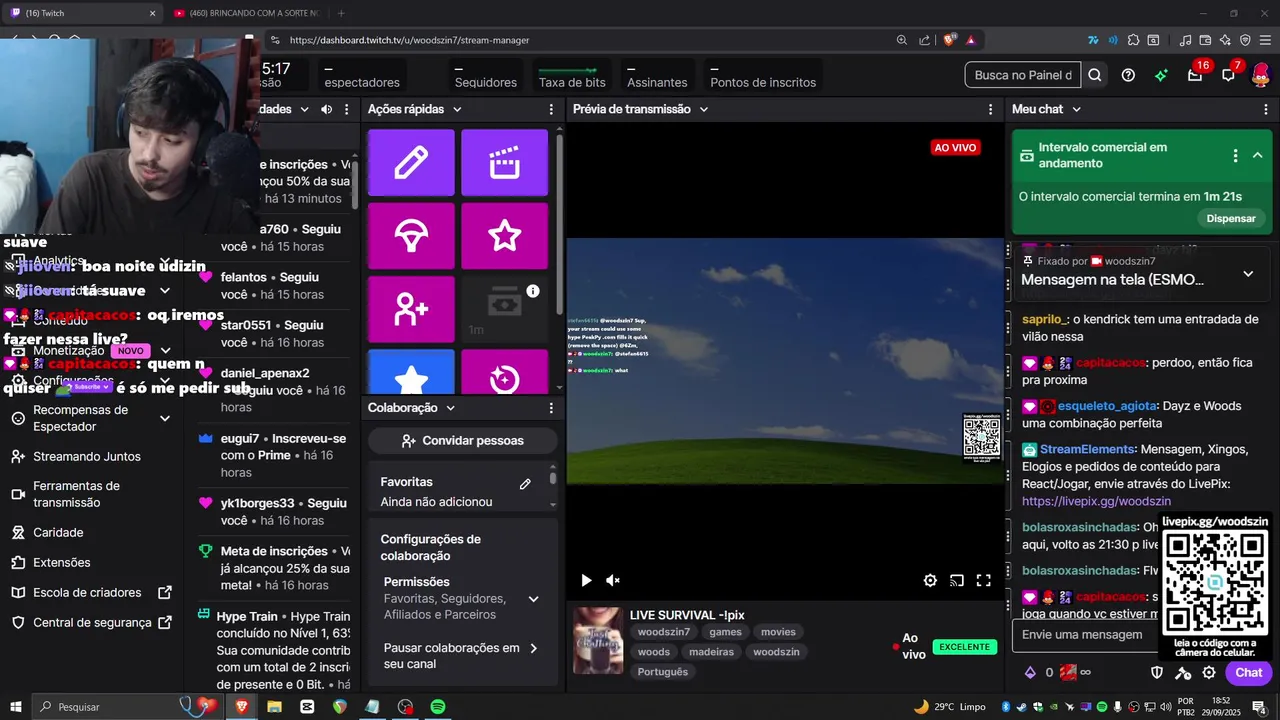Click the Windows Start button
1280x720 pixels.
coord(16,707)
